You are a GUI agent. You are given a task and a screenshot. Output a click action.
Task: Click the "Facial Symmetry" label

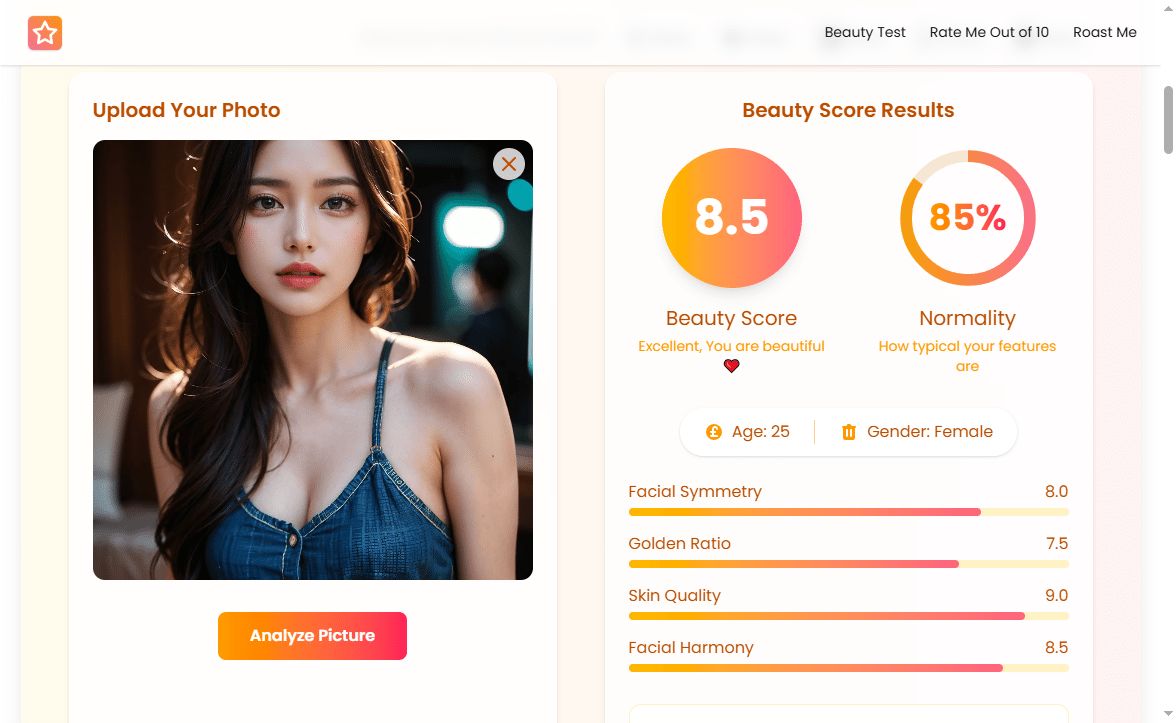694,491
